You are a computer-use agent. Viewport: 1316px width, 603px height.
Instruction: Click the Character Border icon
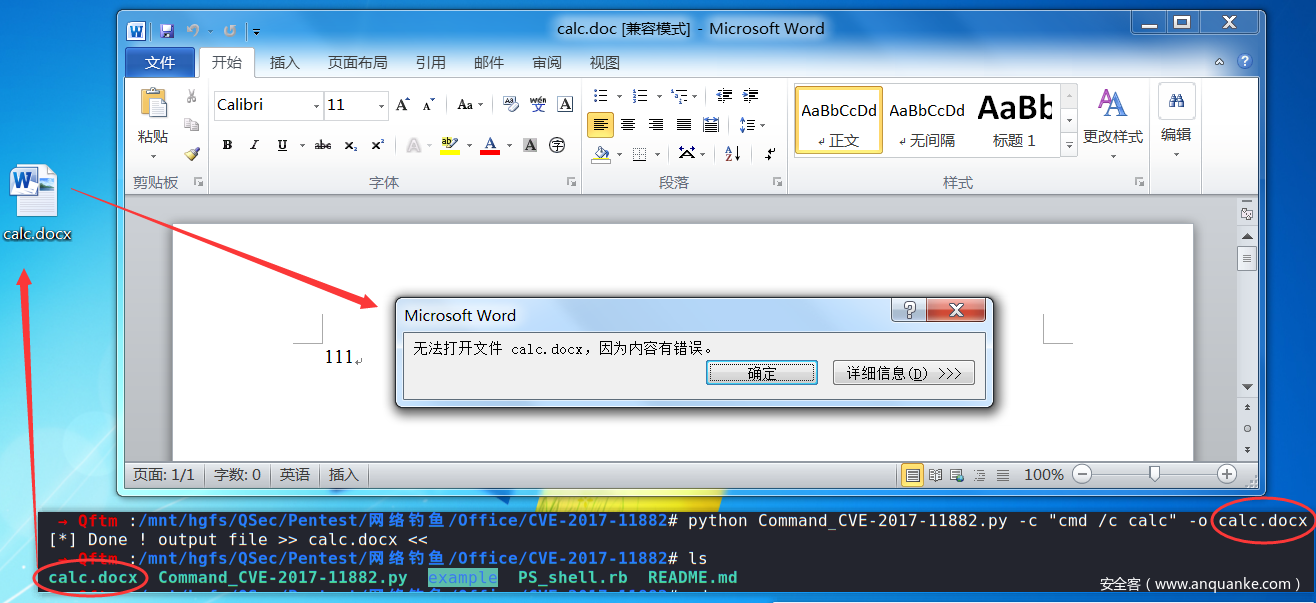point(565,104)
